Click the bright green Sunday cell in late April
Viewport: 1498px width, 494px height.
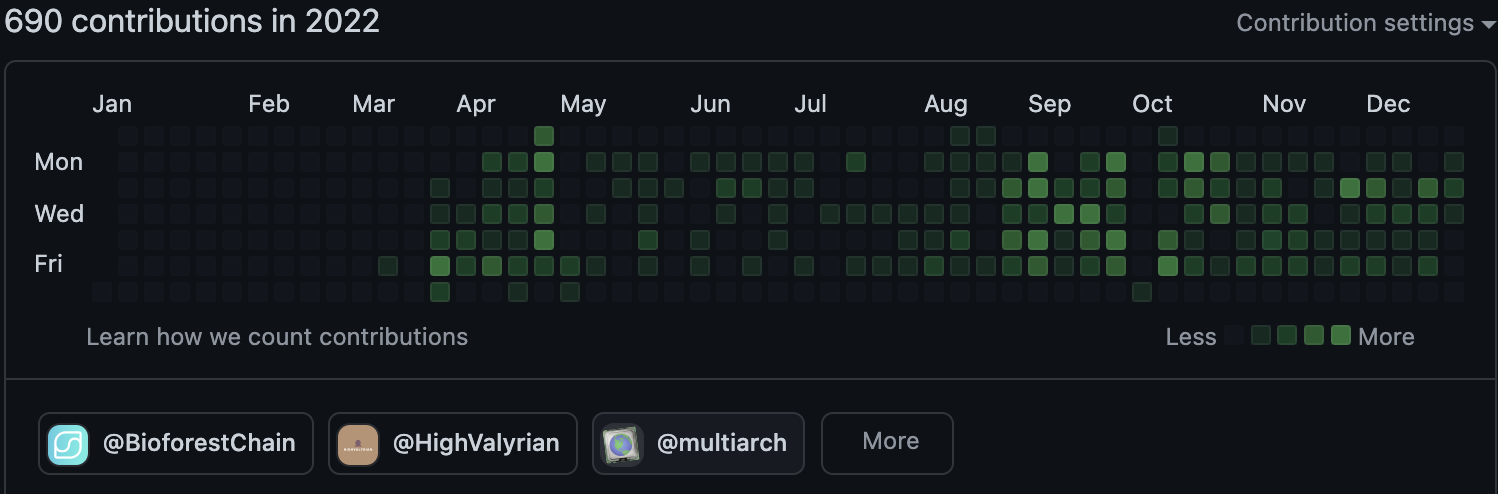(544, 135)
